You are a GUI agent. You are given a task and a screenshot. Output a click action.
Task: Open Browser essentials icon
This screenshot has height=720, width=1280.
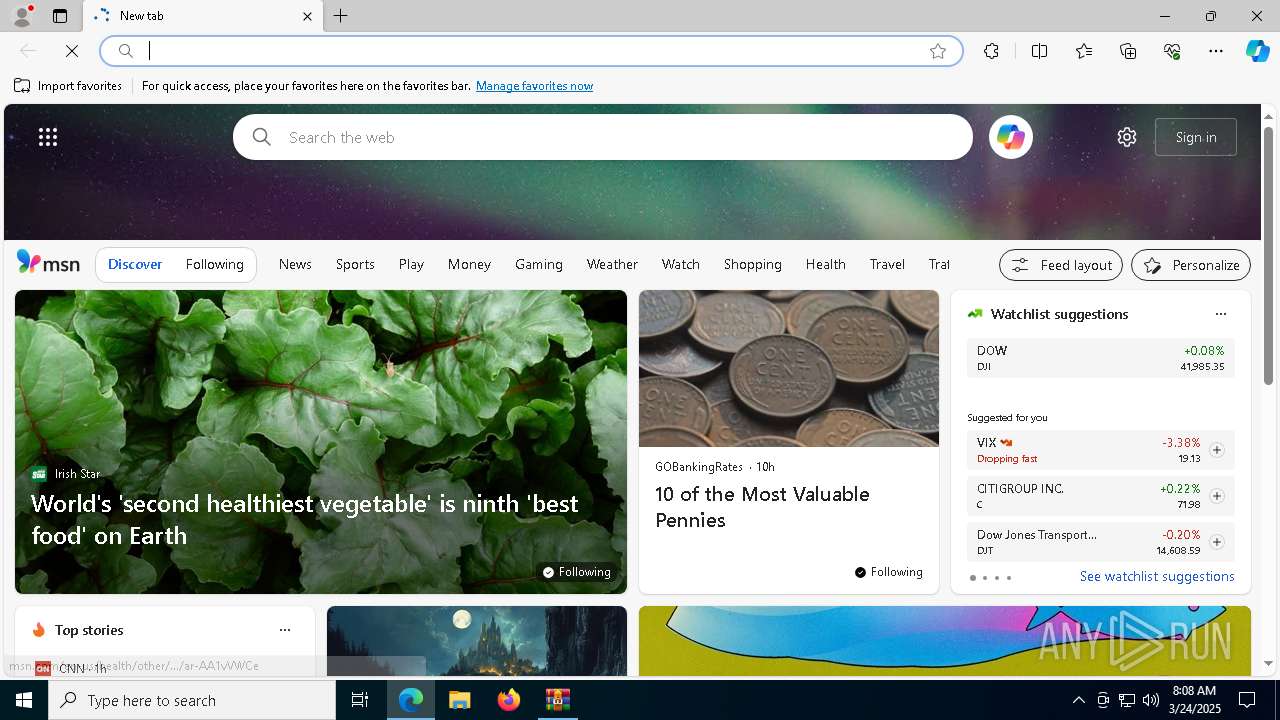click(1172, 51)
